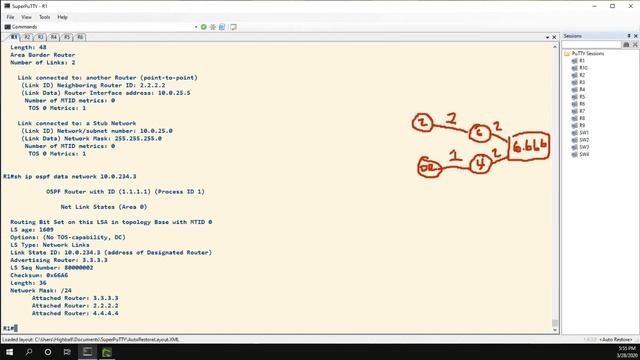Screen dimensions: 640x360
Task: Click the green app taskbar icon
Action: click(x=107, y=352)
